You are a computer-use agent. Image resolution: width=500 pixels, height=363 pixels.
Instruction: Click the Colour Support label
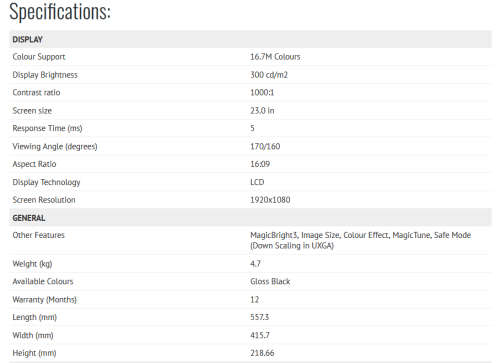[x=39, y=57]
